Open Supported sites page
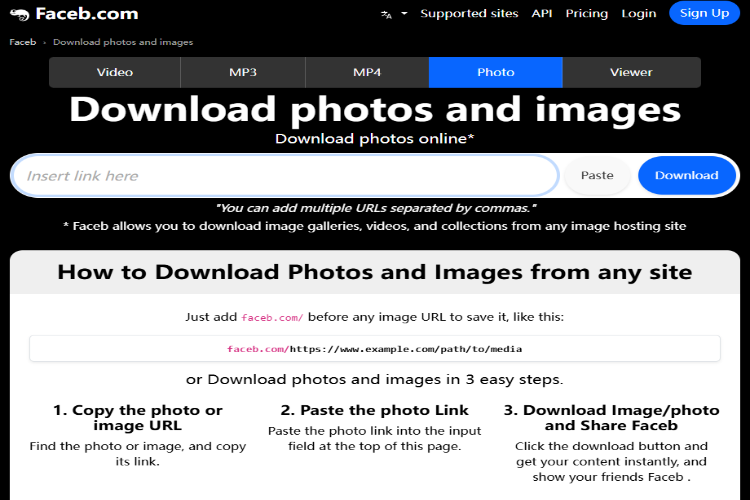The height and width of the screenshot is (500, 750). click(x=469, y=13)
